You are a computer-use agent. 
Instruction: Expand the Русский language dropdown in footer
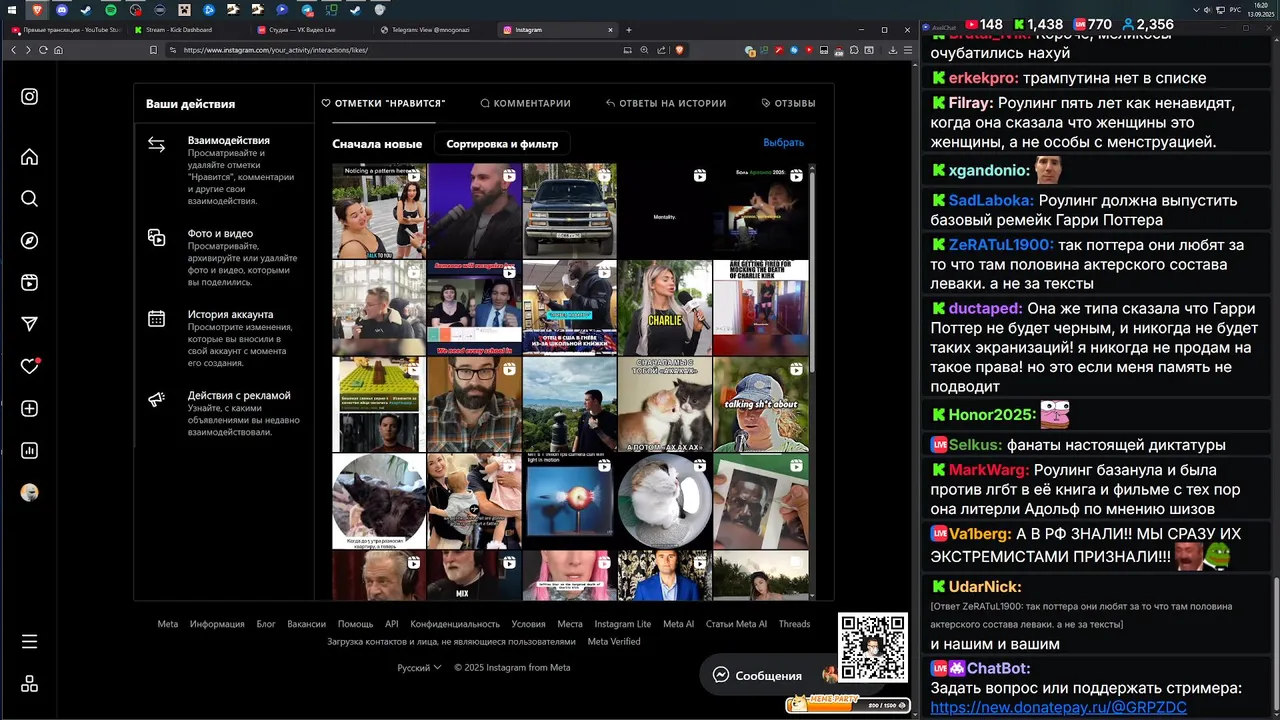click(x=419, y=668)
